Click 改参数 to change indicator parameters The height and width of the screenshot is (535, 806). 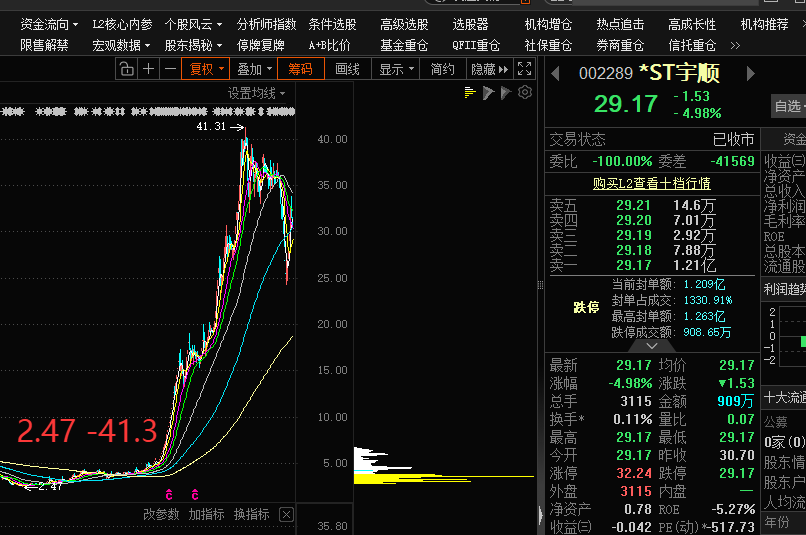coord(161,514)
